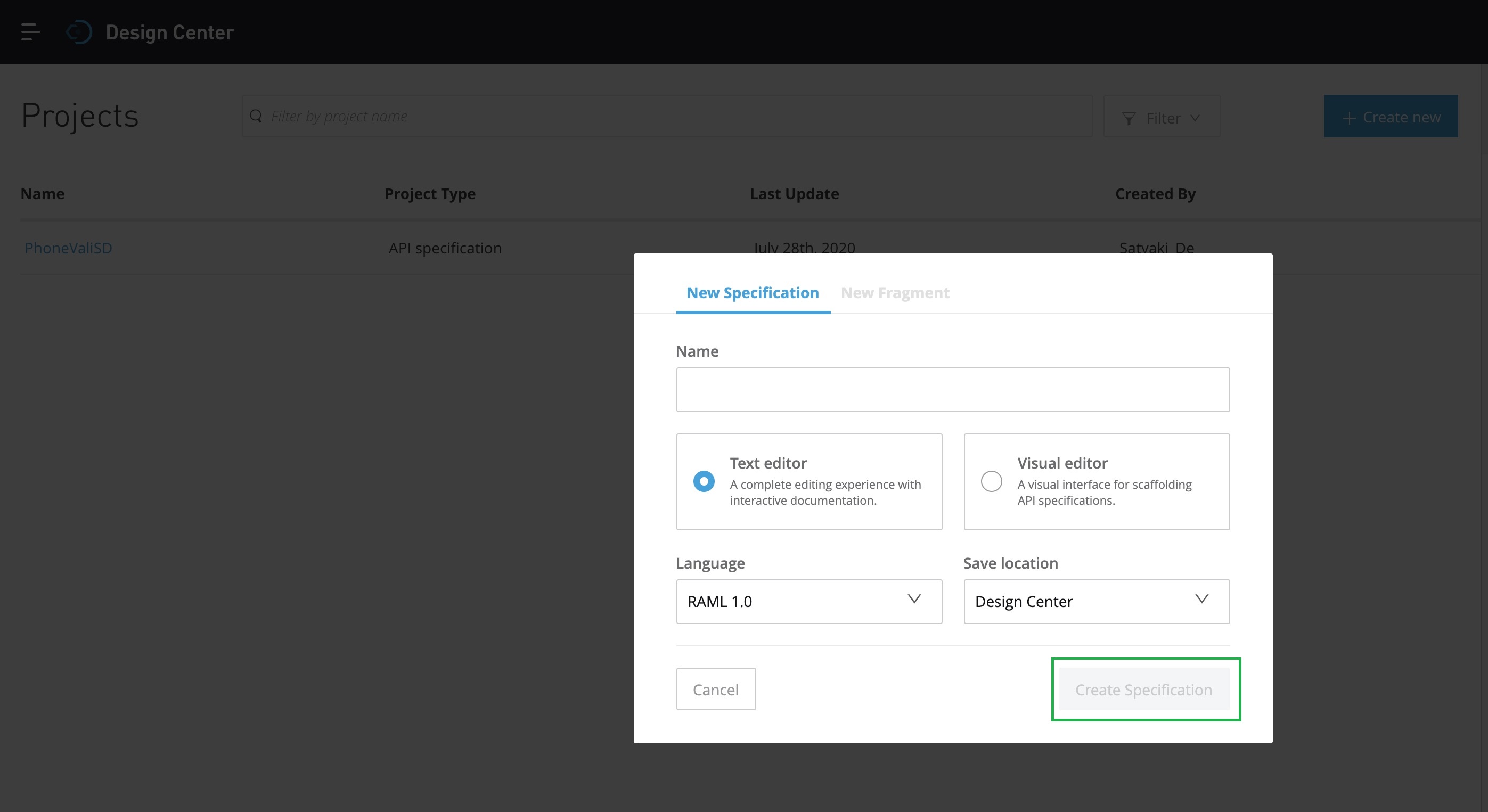Click the Create Specification button
1488x812 pixels.
point(1143,689)
